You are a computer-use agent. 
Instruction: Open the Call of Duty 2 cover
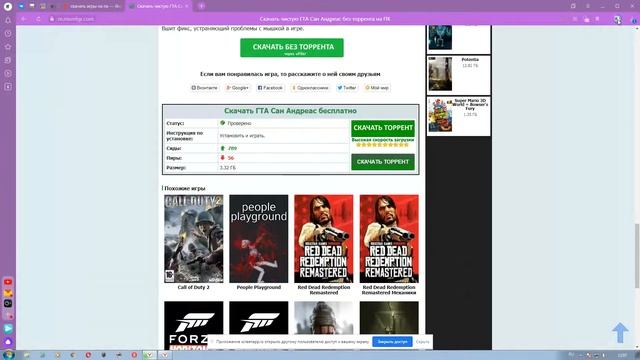coord(193,239)
